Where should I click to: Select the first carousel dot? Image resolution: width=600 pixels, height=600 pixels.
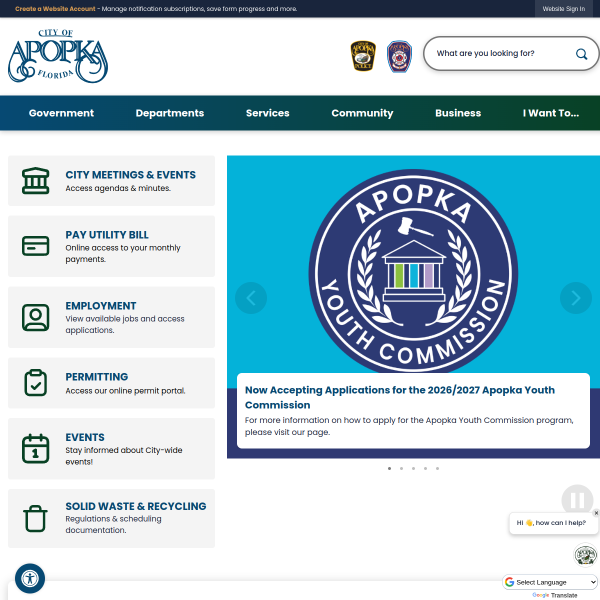[390, 468]
